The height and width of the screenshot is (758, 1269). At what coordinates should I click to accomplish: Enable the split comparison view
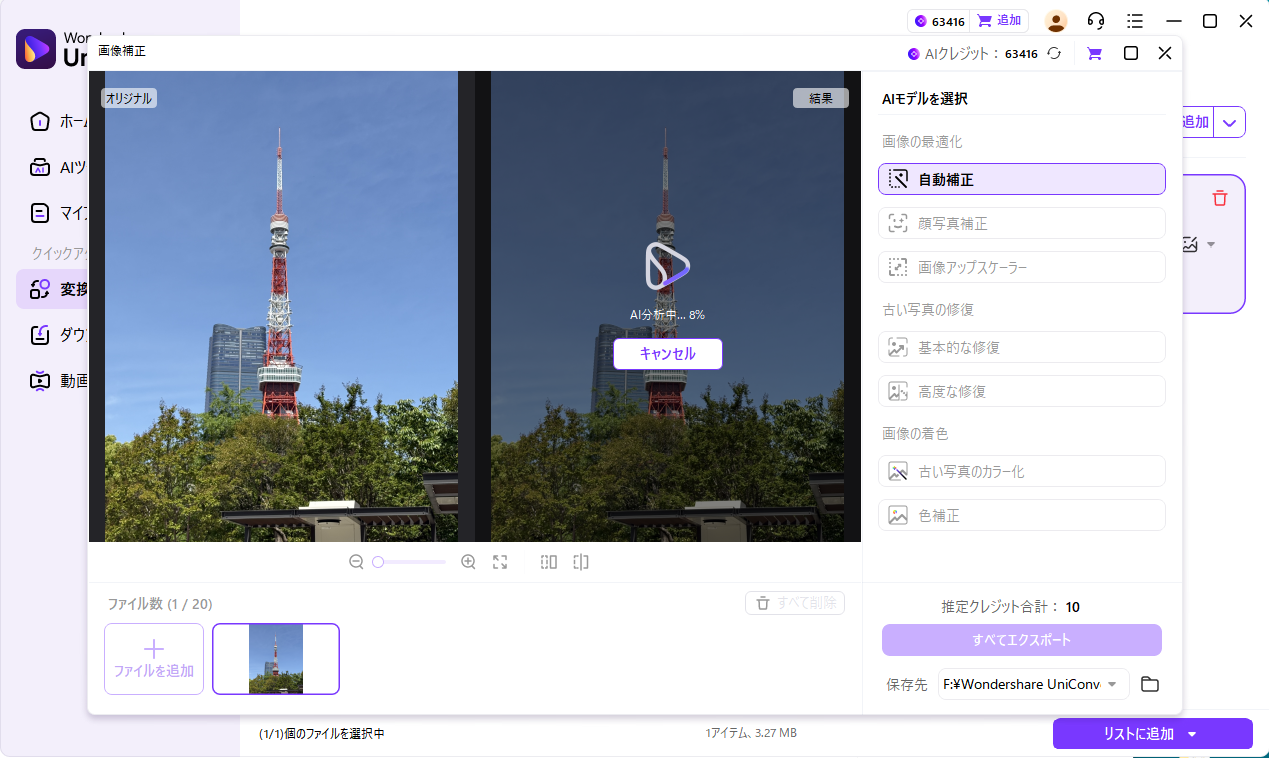click(580, 562)
